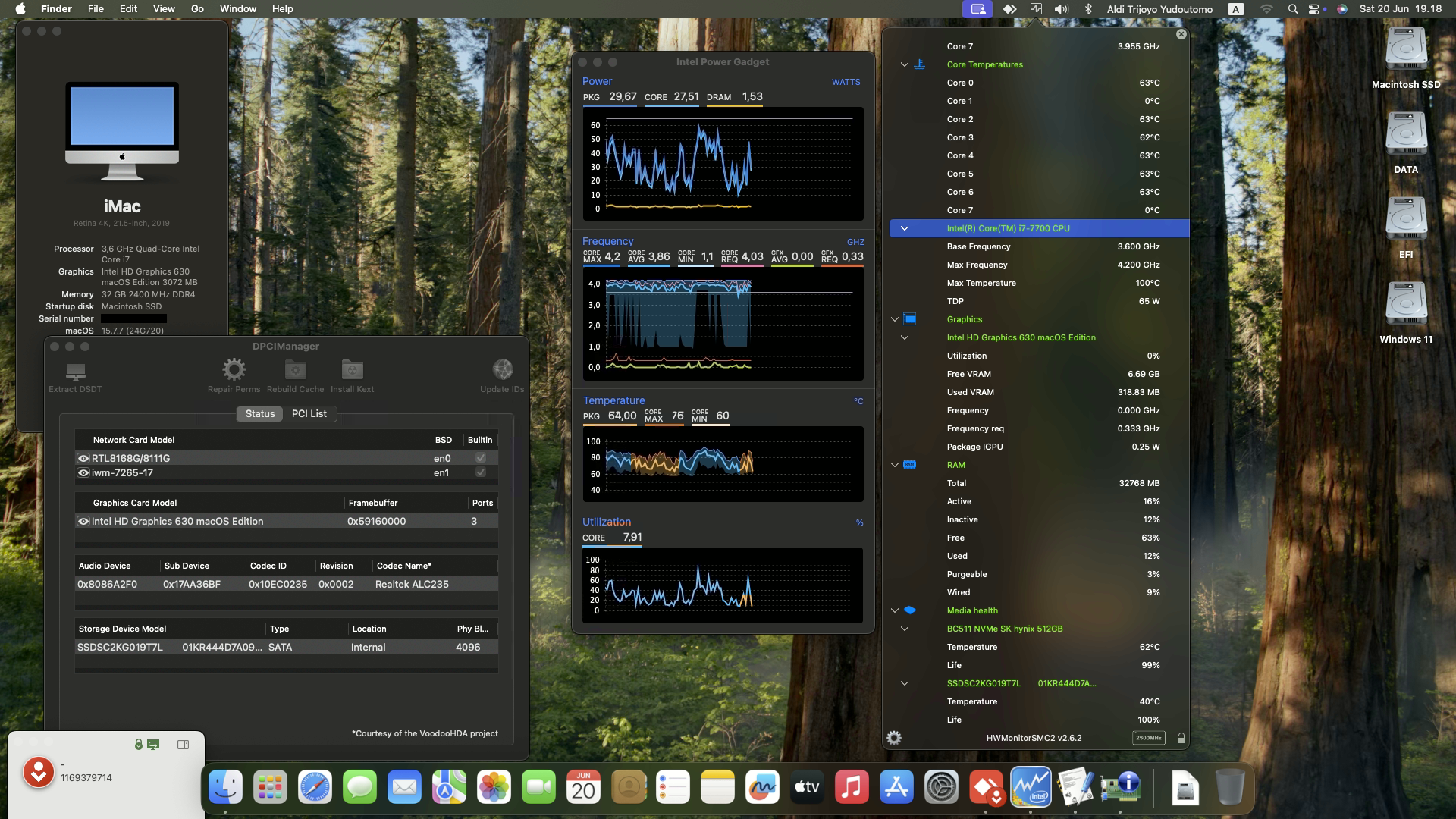Open System Settings from the Dock
Screen dimensions: 1456x819
941,787
